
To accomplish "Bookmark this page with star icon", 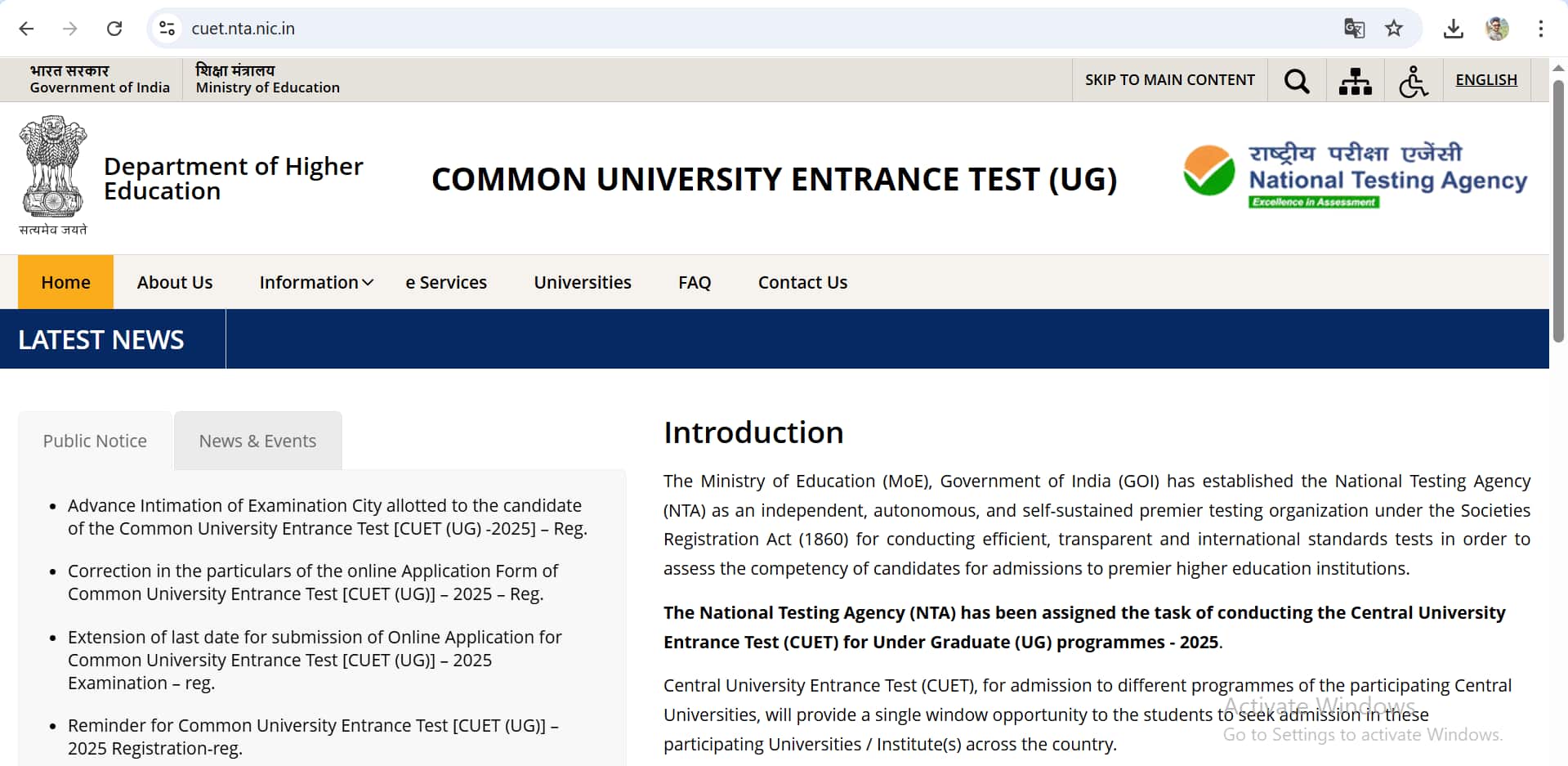I will (1394, 29).
